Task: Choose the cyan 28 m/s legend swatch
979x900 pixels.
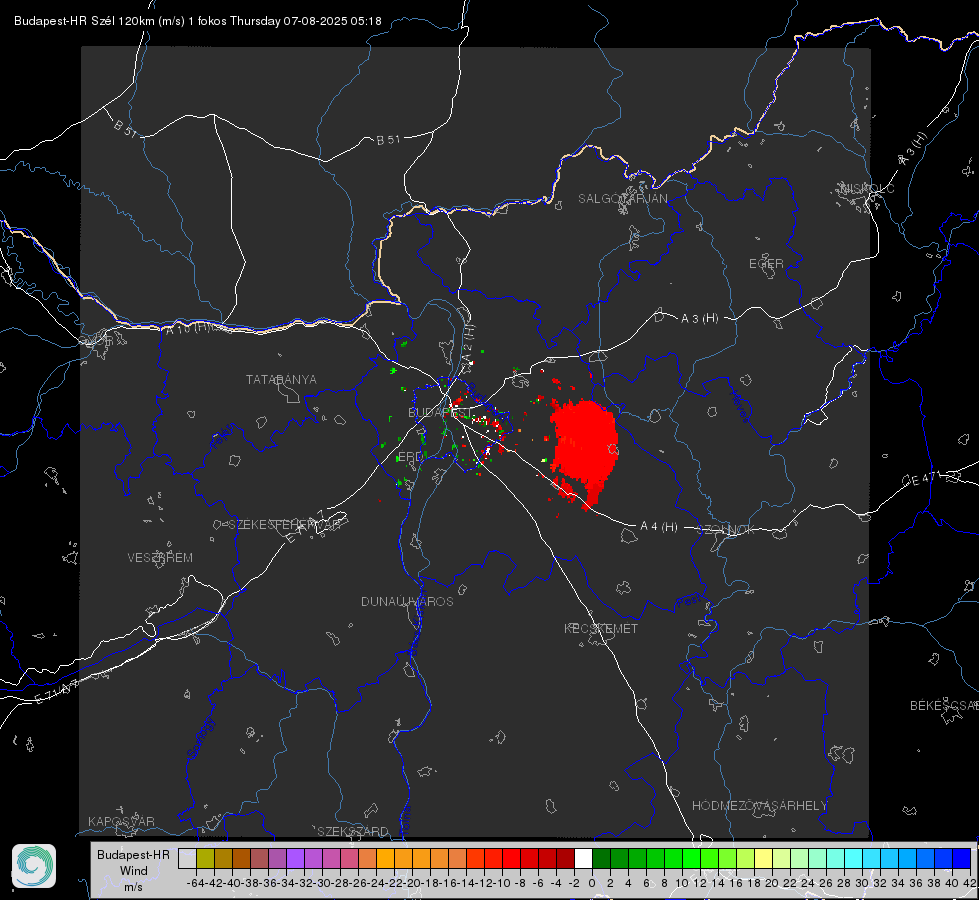Action: [854, 858]
